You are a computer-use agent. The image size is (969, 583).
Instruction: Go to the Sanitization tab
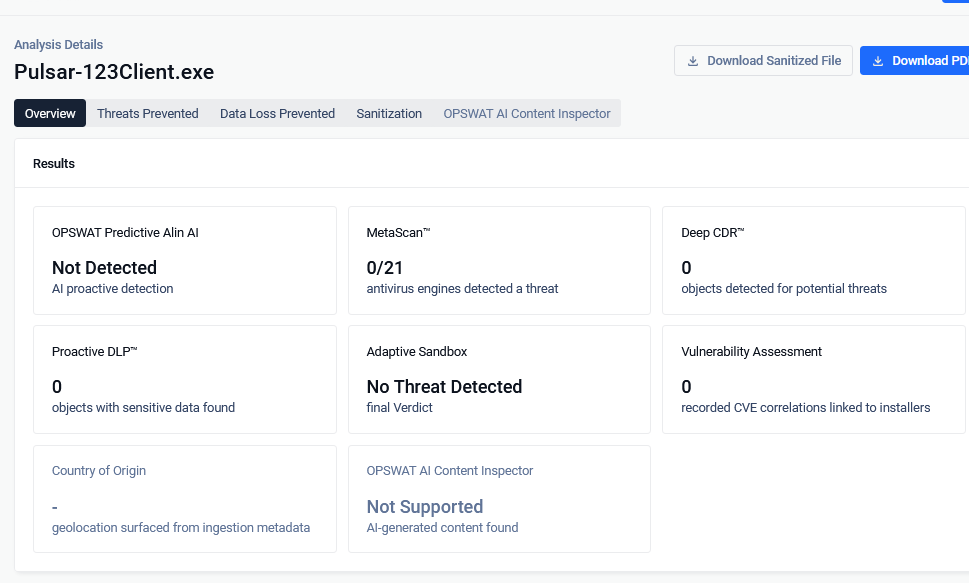pyautogui.click(x=389, y=113)
